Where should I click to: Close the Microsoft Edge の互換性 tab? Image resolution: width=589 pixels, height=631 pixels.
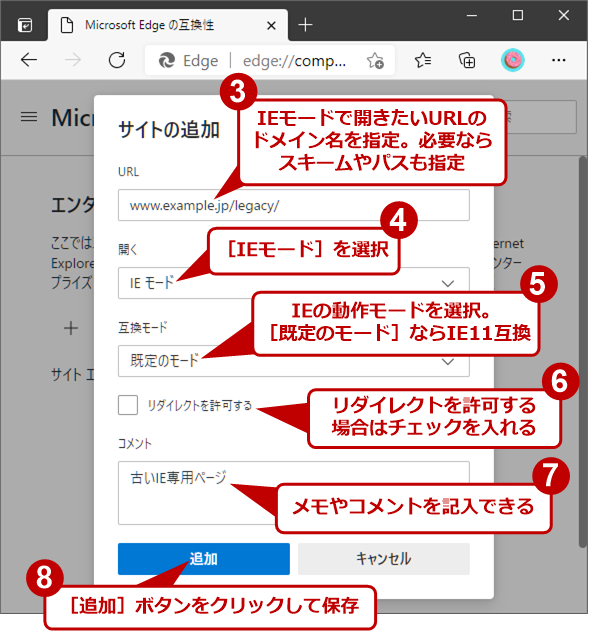coord(272,25)
